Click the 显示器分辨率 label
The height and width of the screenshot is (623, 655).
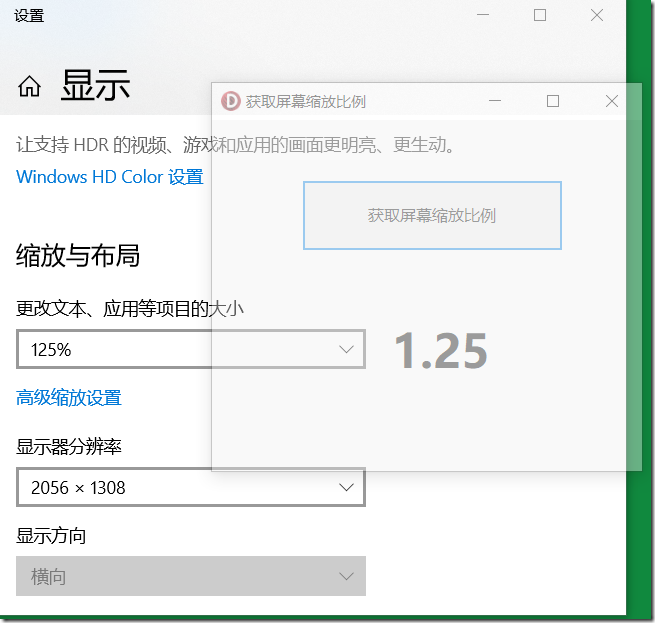pyautogui.click(x=69, y=447)
